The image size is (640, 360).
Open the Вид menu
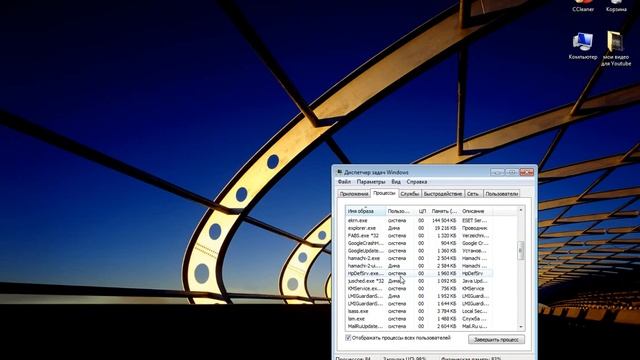tap(396, 182)
